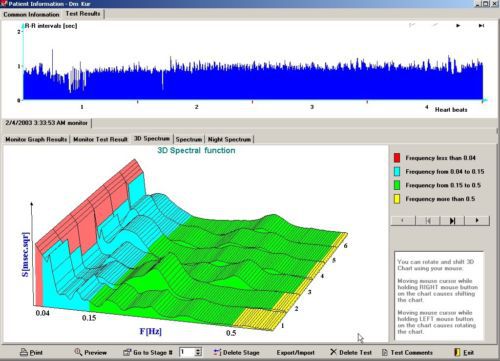Click the Delete Test X icon

(333, 352)
